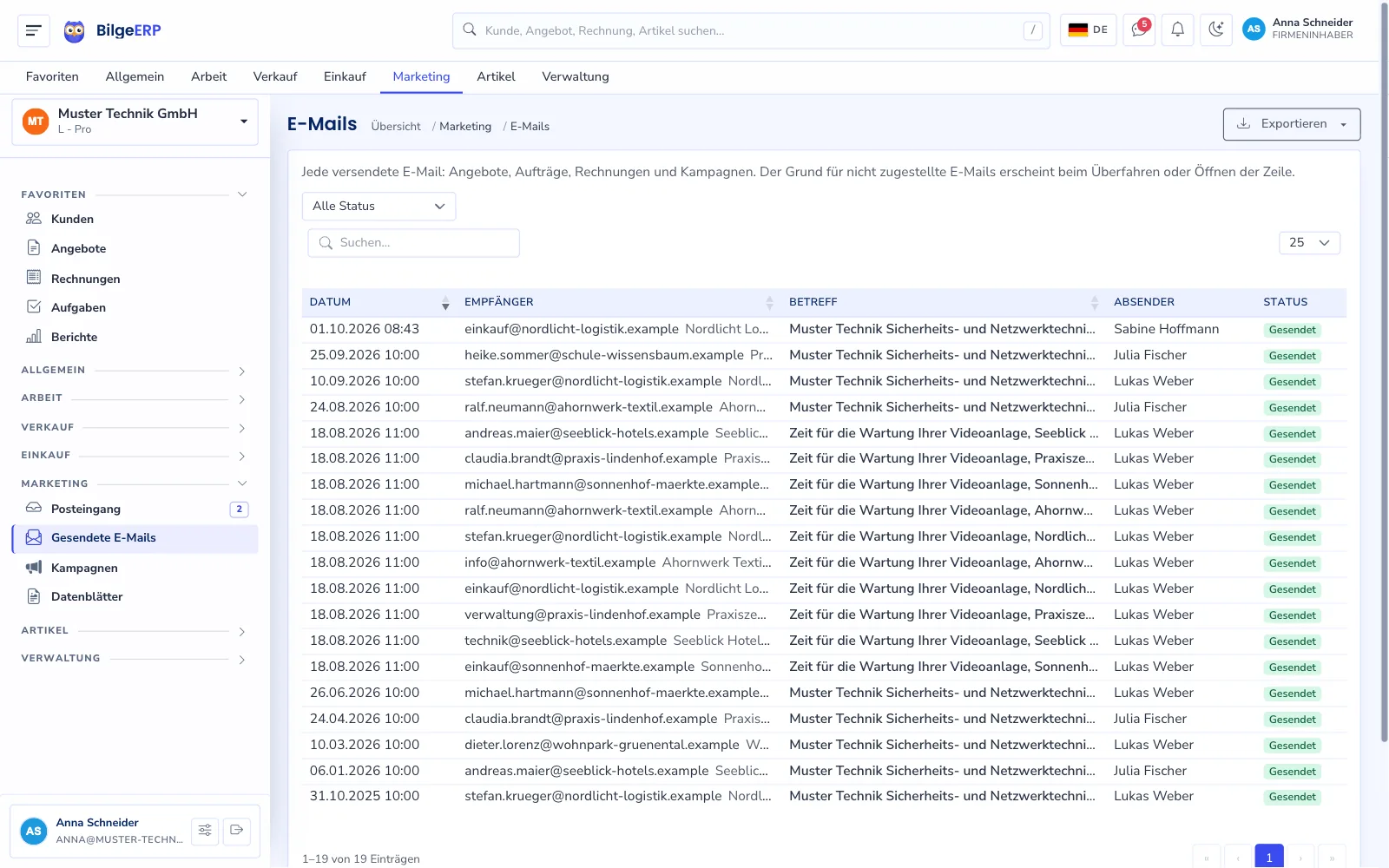
Task: Open Angebote in sidebar
Action: (135, 248)
